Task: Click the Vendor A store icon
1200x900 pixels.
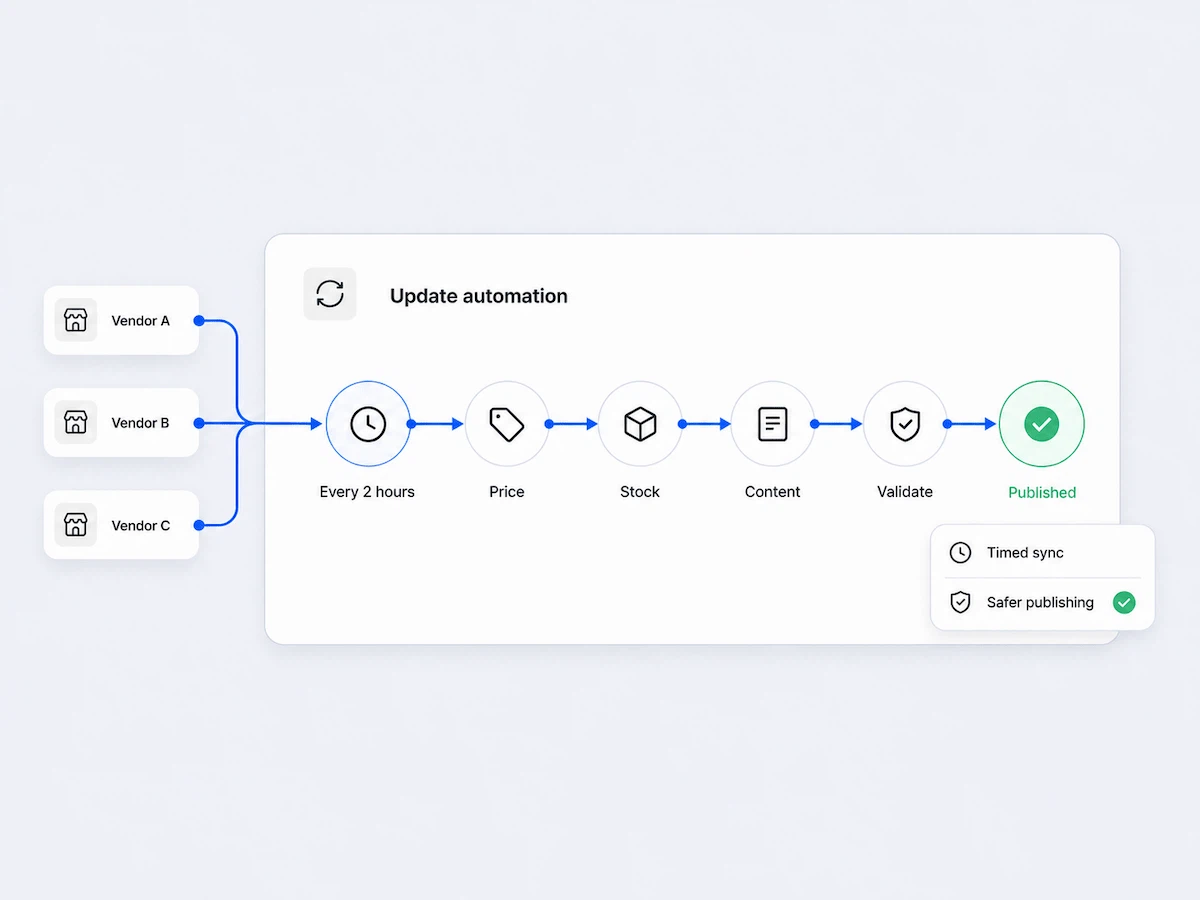Action: [x=76, y=320]
